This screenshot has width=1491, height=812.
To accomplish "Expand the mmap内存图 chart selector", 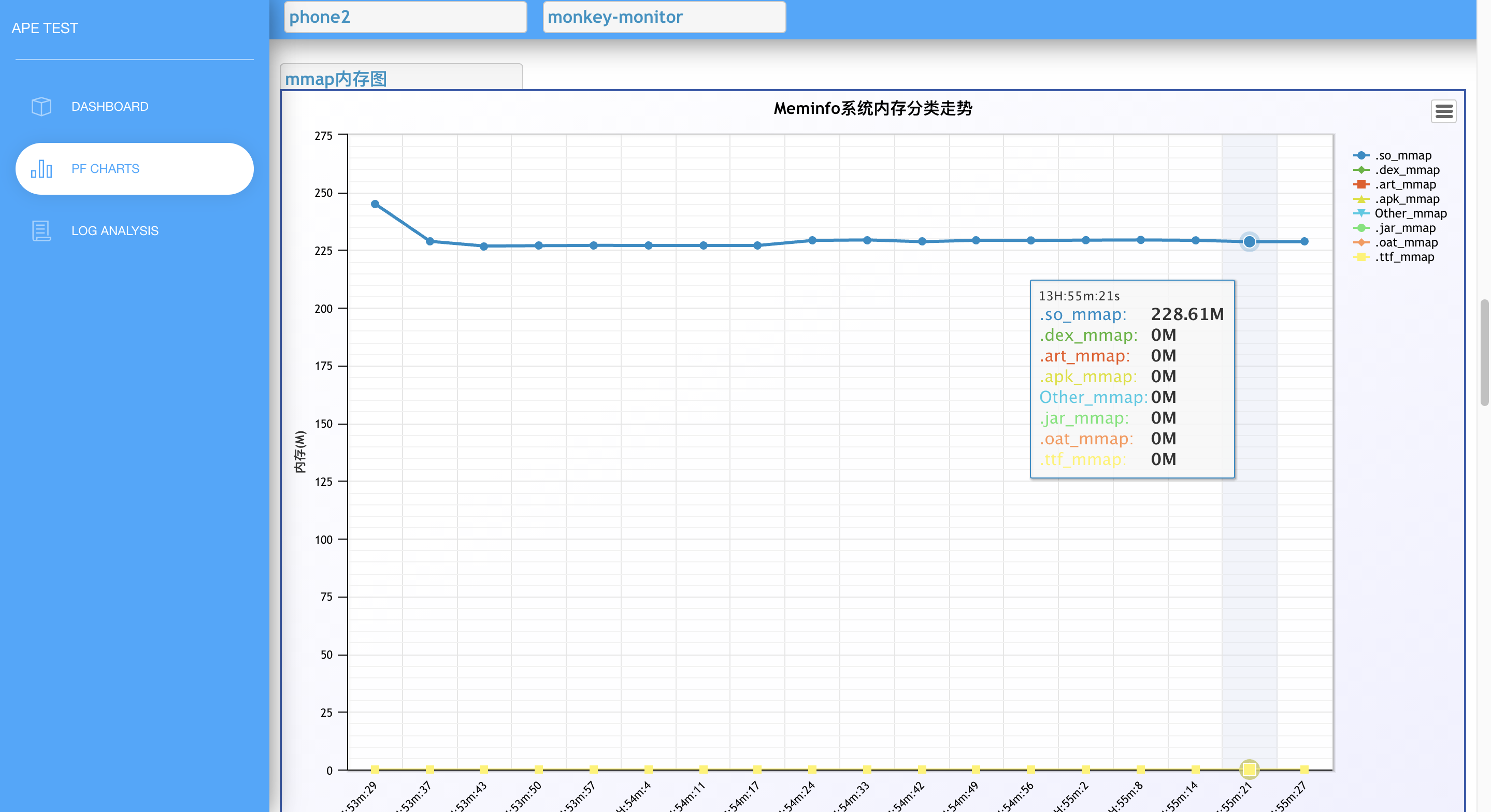I will (400, 78).
